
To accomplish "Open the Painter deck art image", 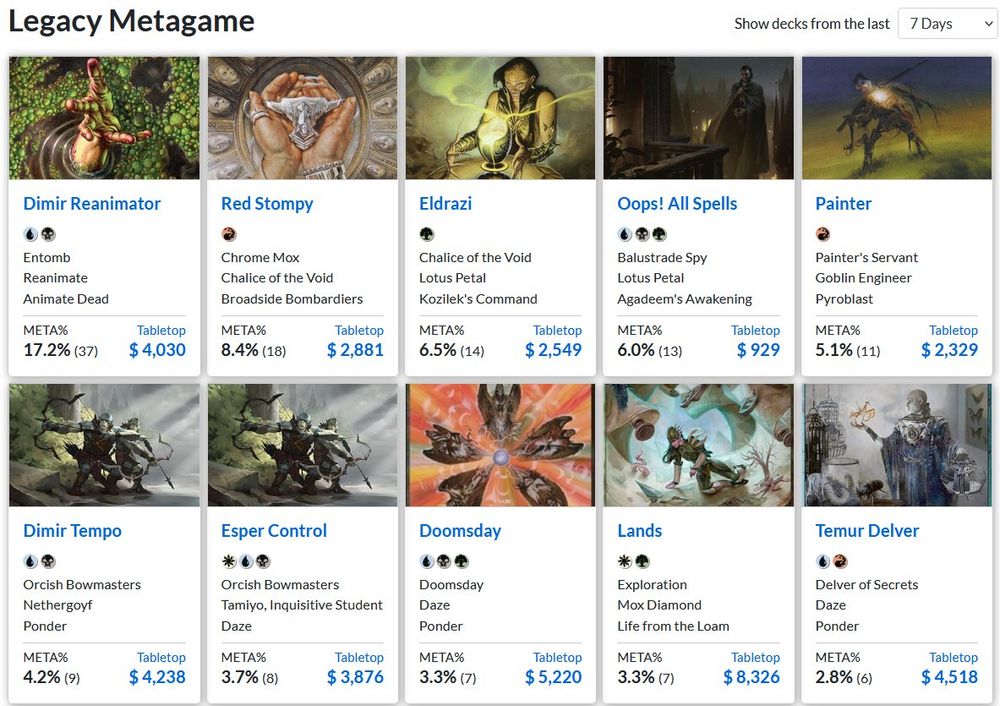I will tap(896, 118).
